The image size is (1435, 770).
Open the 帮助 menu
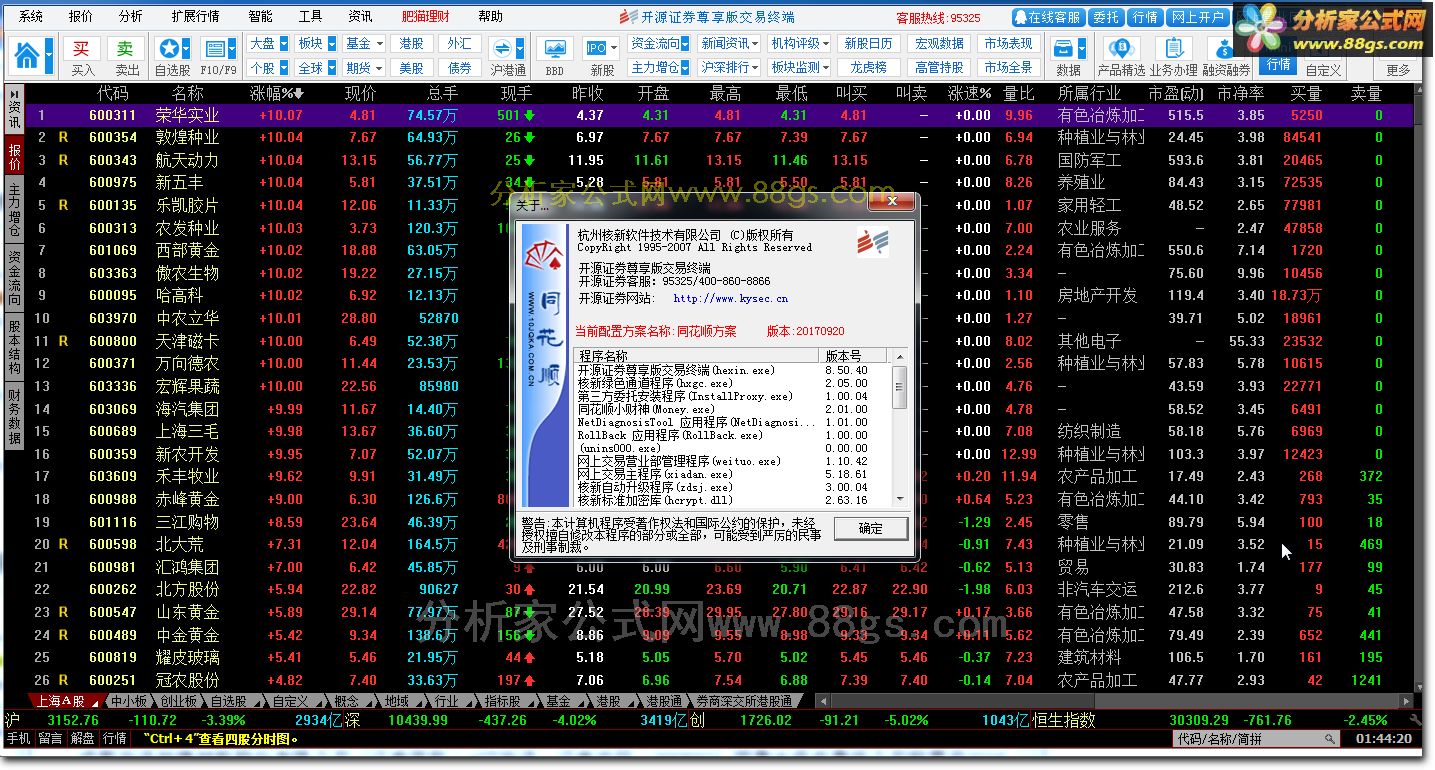coord(490,17)
